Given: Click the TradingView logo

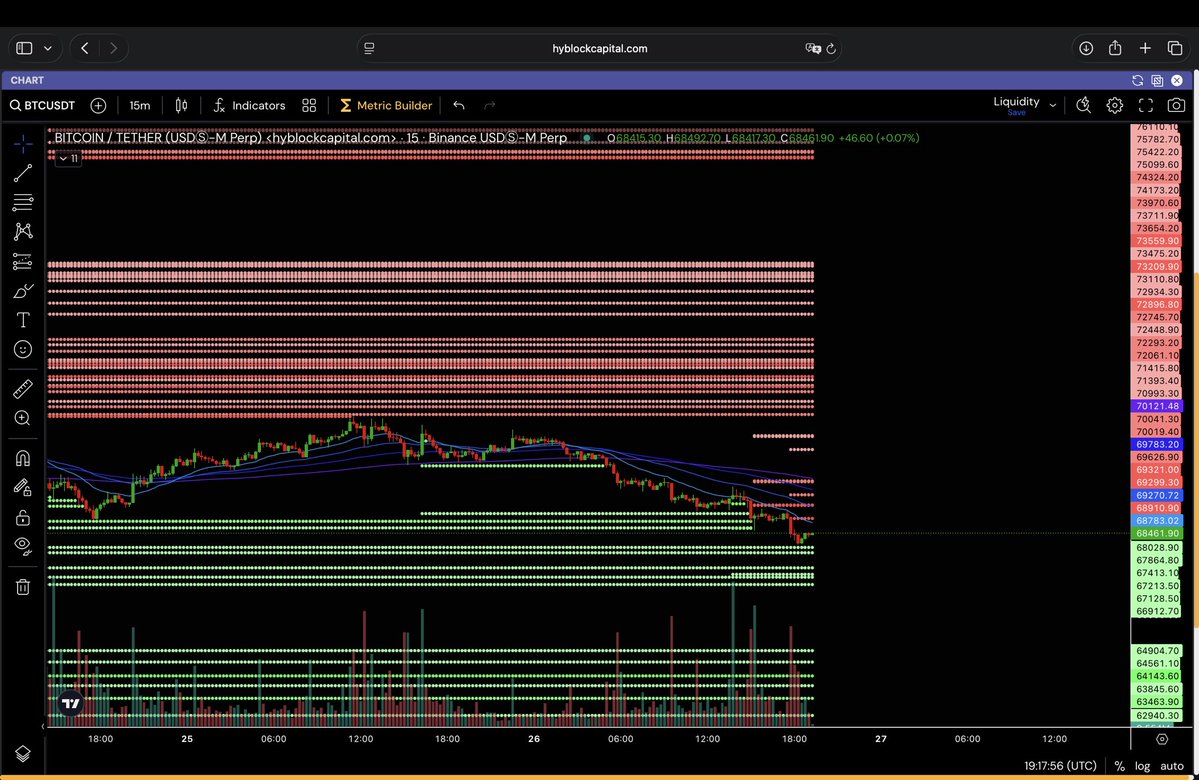Looking at the screenshot, I should 70,703.
